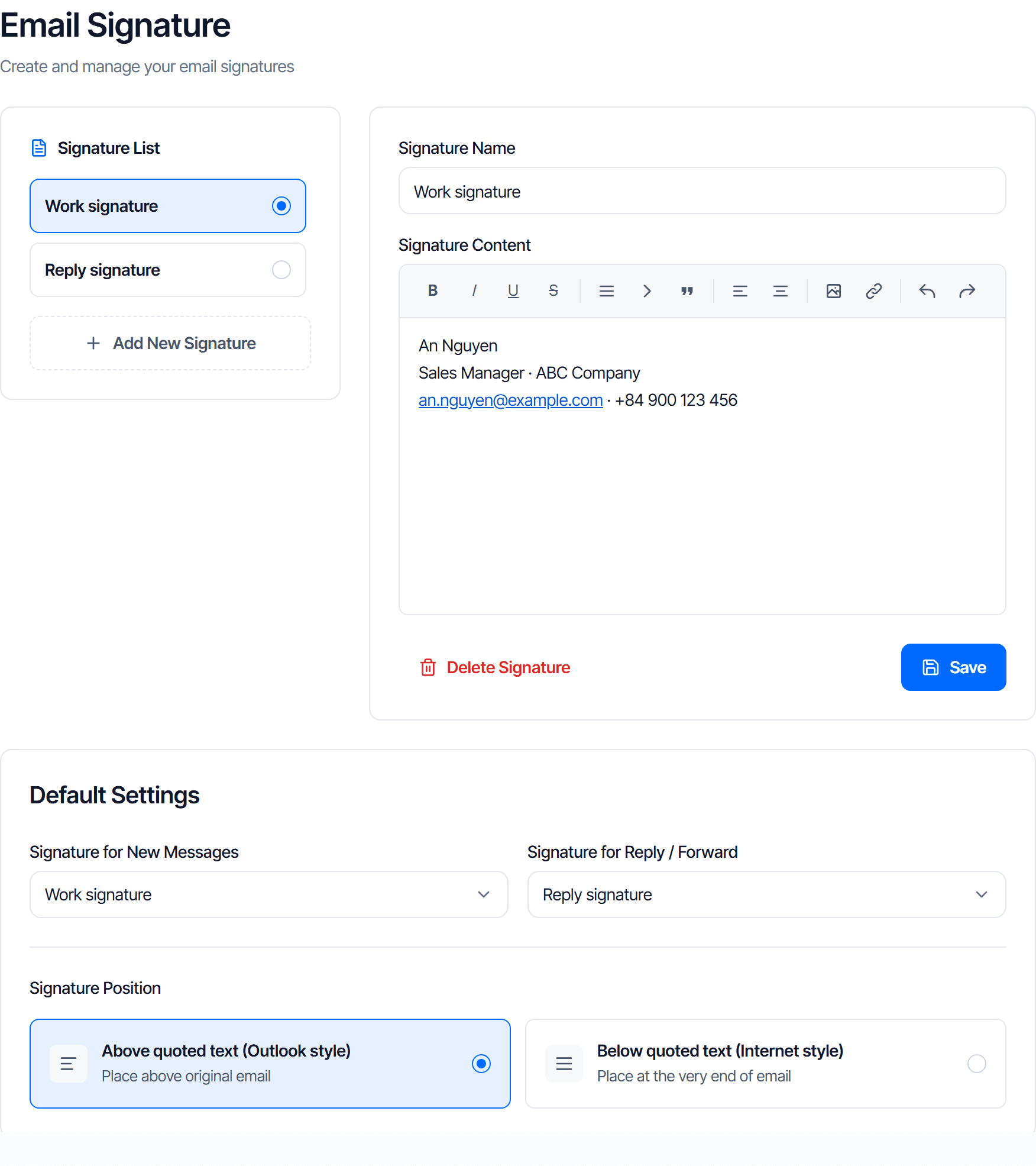Click the Internet style position icon
This screenshot has width=1036, height=1166.
564,1064
